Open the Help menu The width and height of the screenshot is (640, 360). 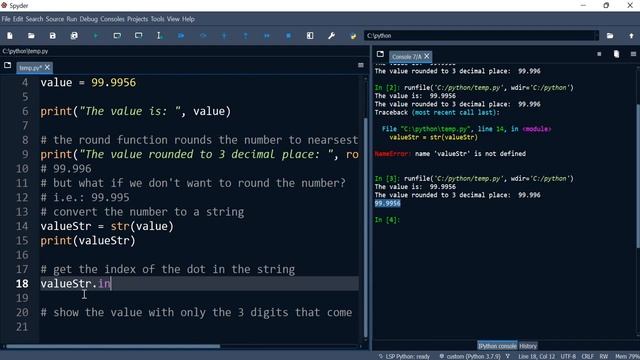tap(188, 19)
